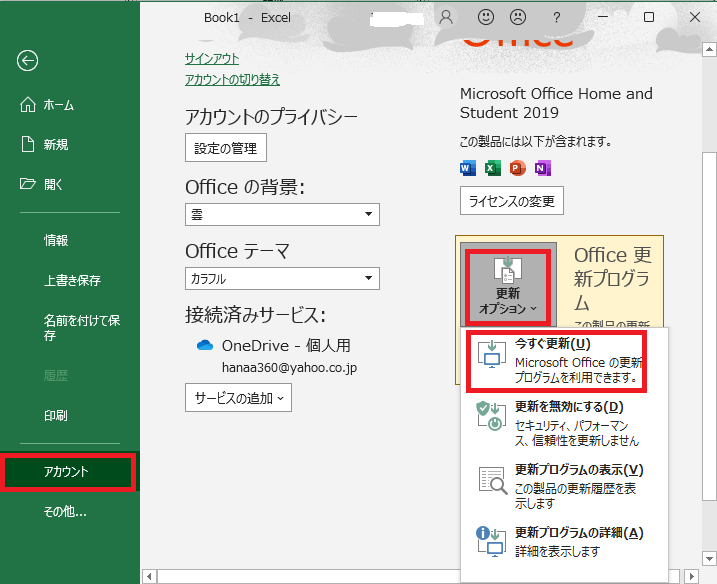The height and width of the screenshot is (584, 717).
Task: Click the Word product icon
Action: (x=467, y=168)
